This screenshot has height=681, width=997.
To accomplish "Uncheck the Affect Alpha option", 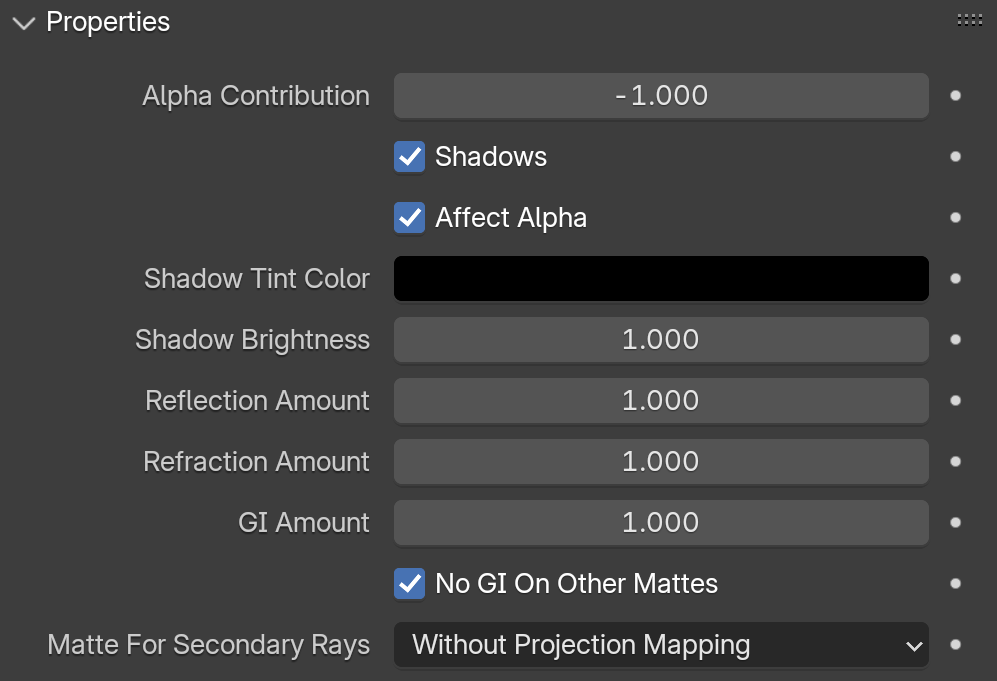I will tap(409, 217).
